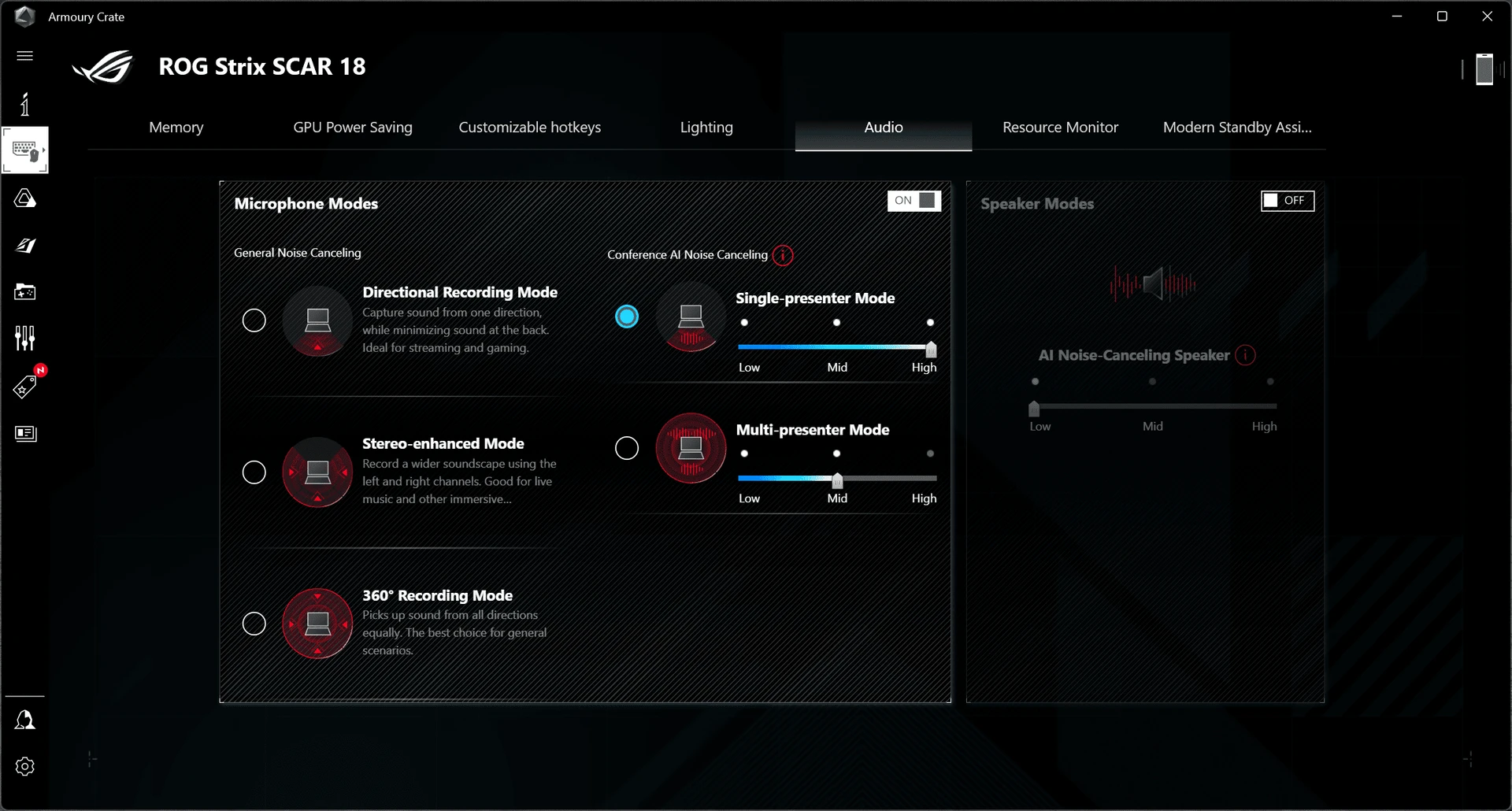Screen dimensions: 1512x811
Task: Click the General Noise Canceling label
Action: [298, 253]
